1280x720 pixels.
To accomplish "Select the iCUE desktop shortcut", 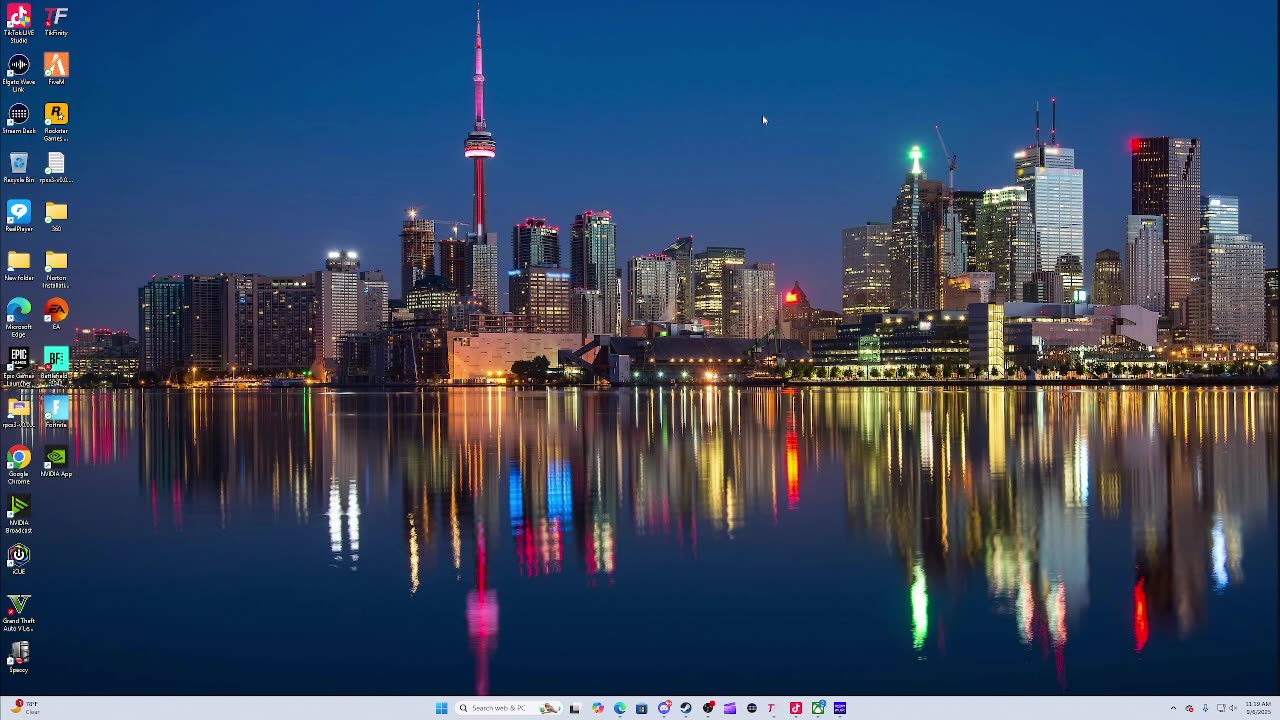I will pos(19,559).
